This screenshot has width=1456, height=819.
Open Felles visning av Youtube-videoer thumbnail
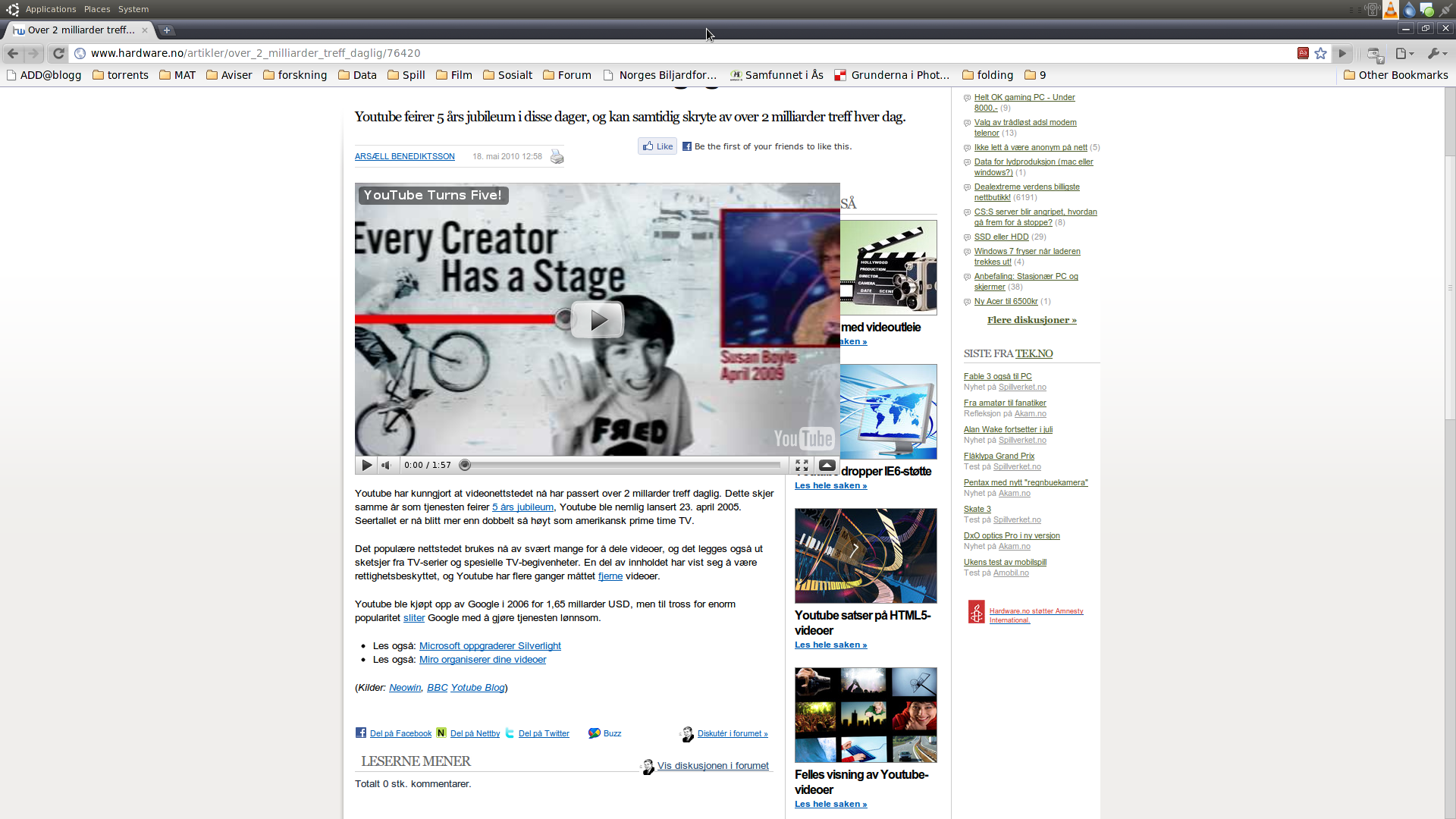coord(865,715)
